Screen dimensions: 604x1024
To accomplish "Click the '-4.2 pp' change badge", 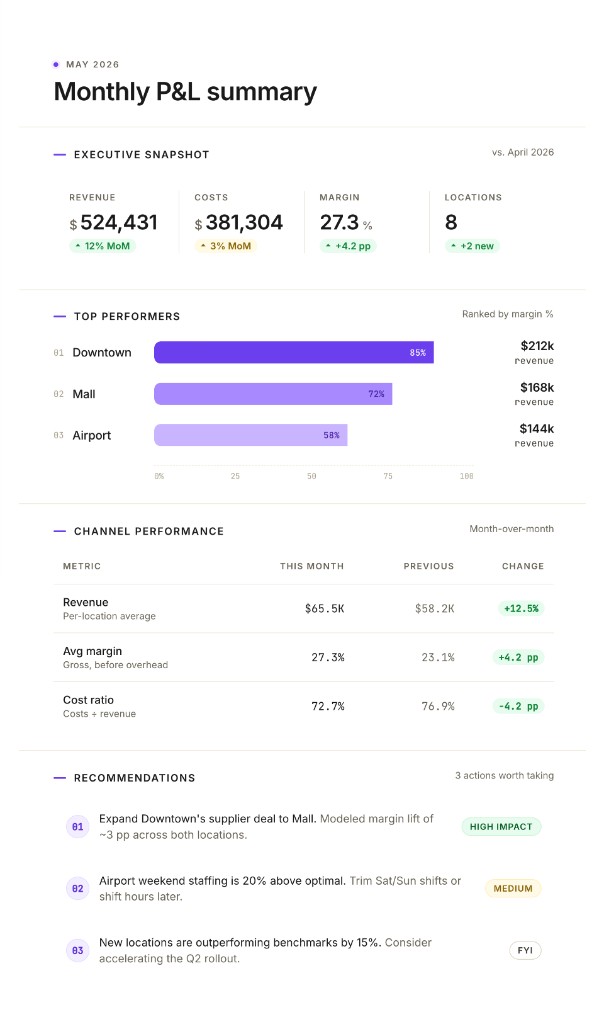I will [518, 707].
